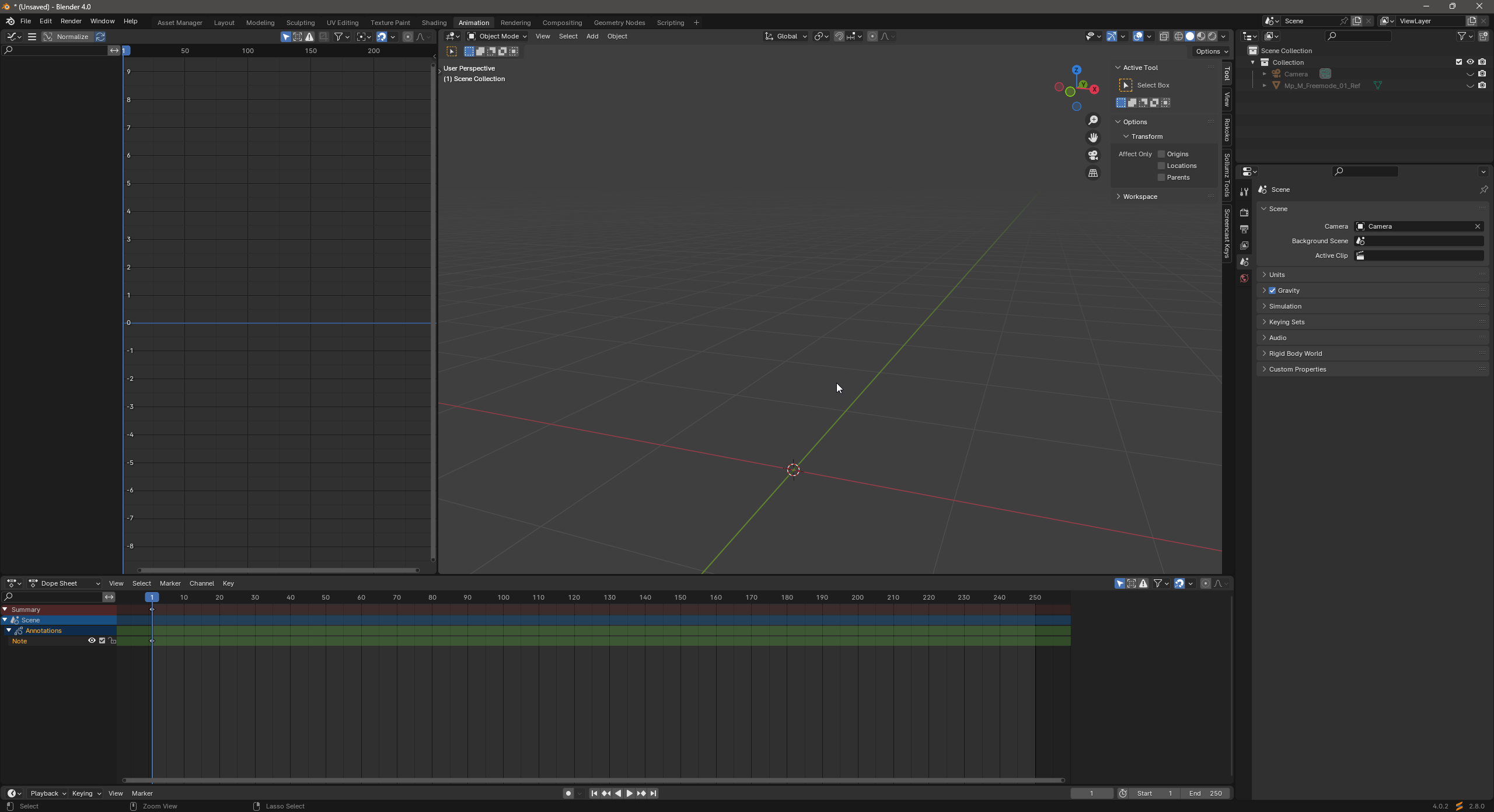Collapse the Transform panel in the sidebar
1494x812 pixels.
(x=1126, y=136)
